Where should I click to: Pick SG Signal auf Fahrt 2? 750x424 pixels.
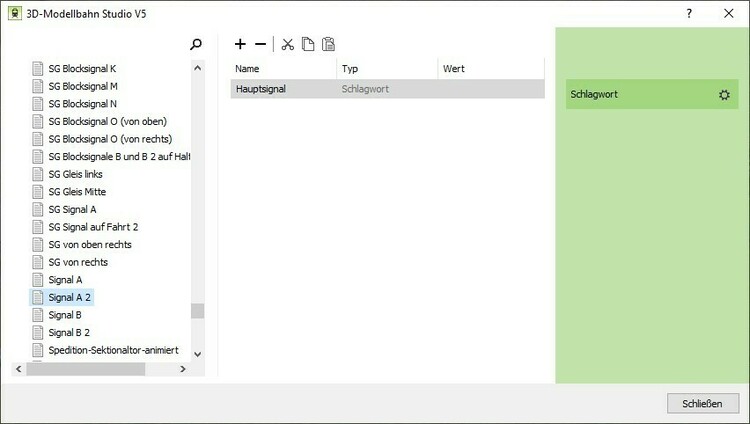[93, 227]
